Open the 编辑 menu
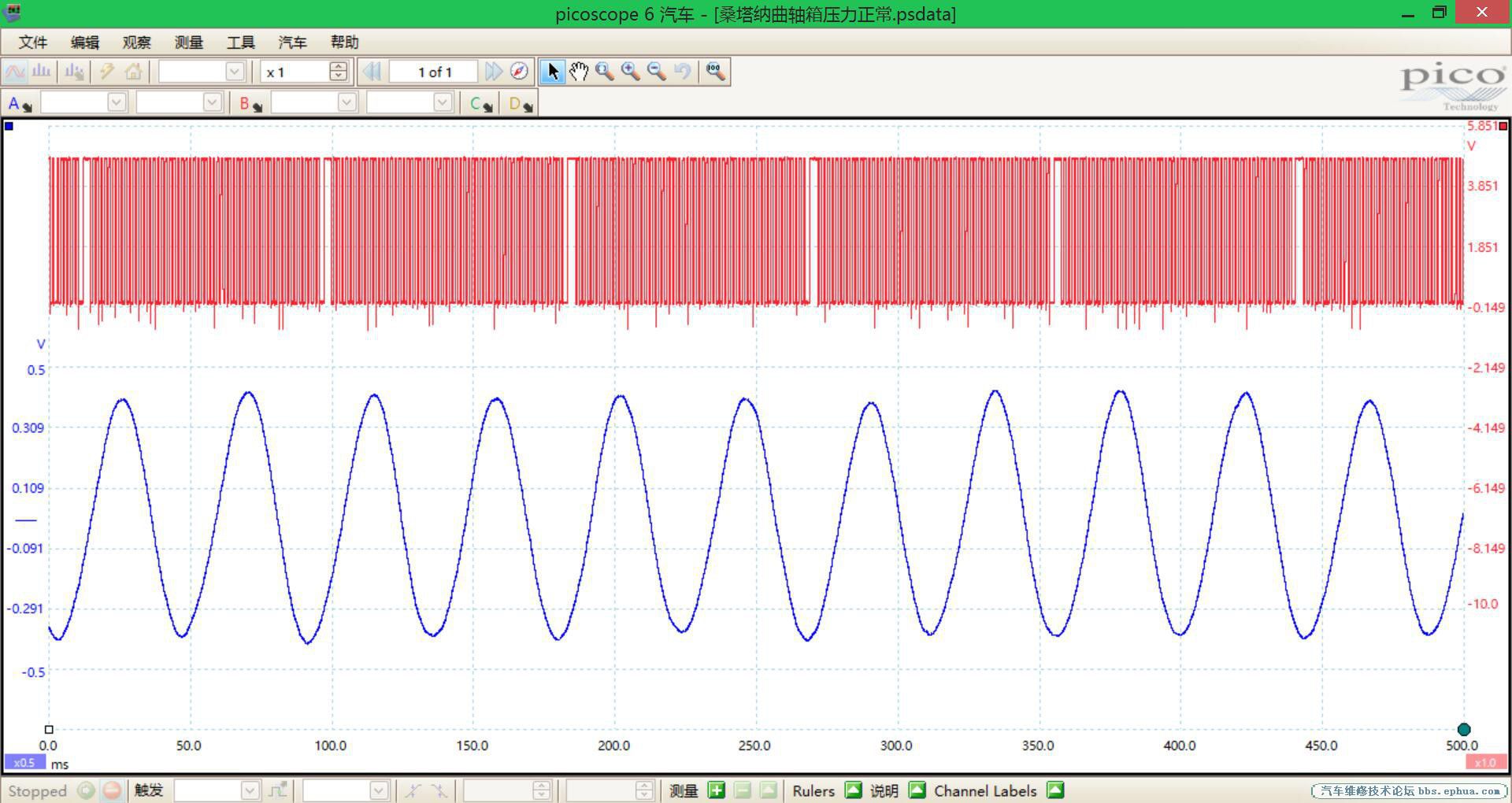 click(84, 43)
